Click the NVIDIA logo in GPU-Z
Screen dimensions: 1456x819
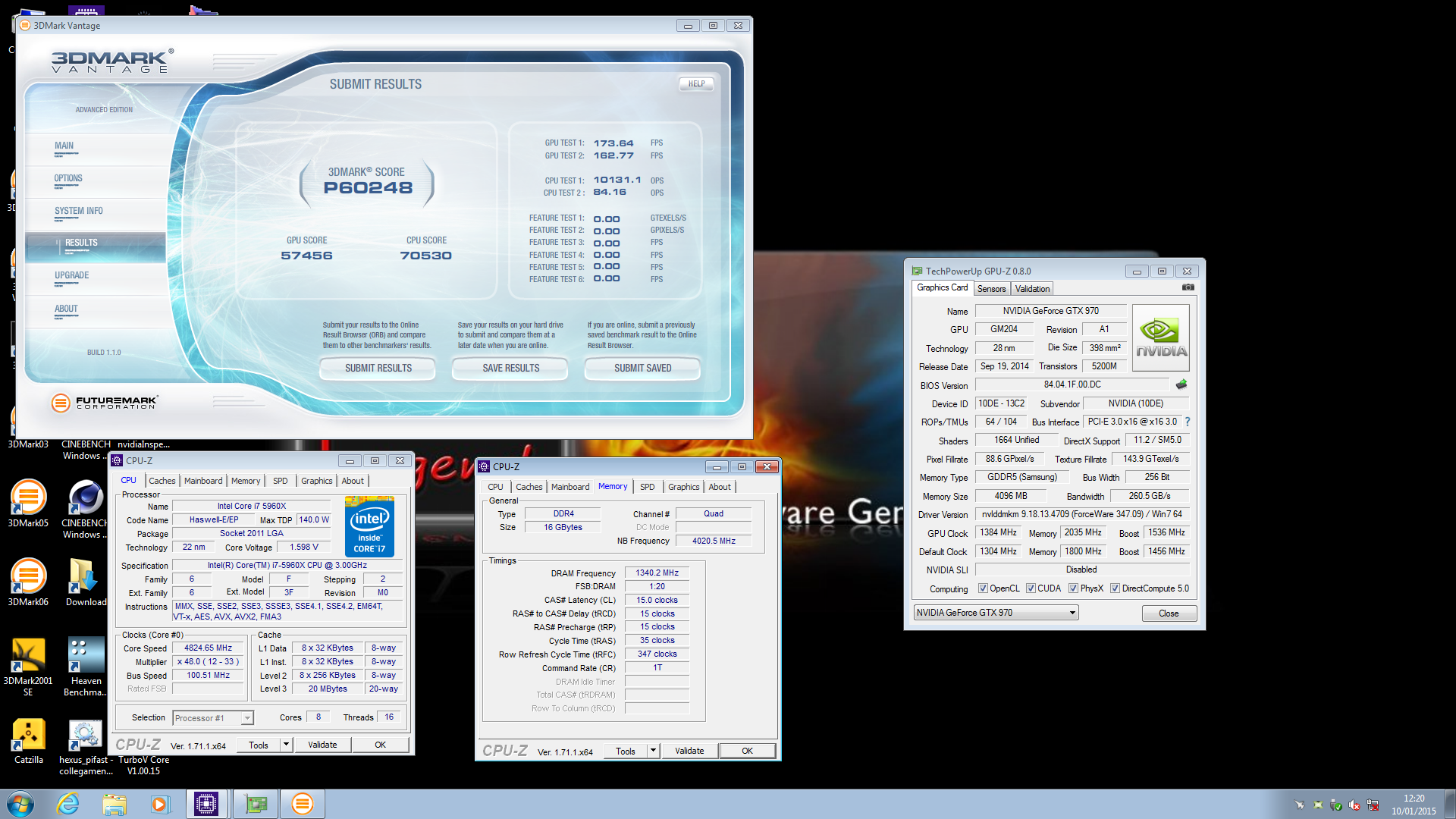[x=1161, y=337]
